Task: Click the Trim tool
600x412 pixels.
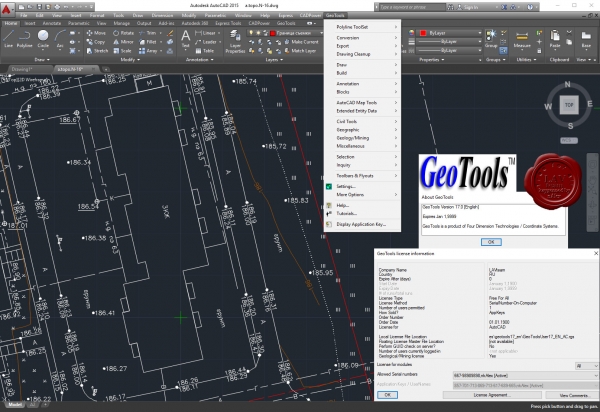Action: 148,33
